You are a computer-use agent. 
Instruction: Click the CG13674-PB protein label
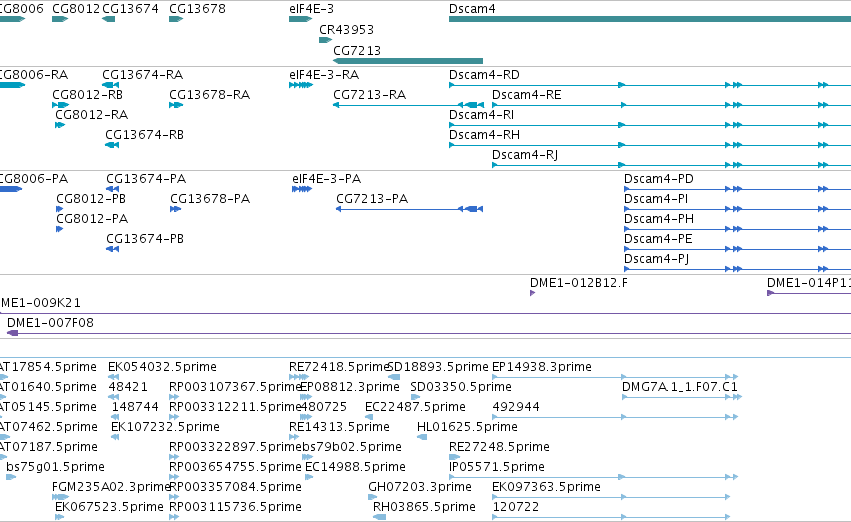point(145,239)
